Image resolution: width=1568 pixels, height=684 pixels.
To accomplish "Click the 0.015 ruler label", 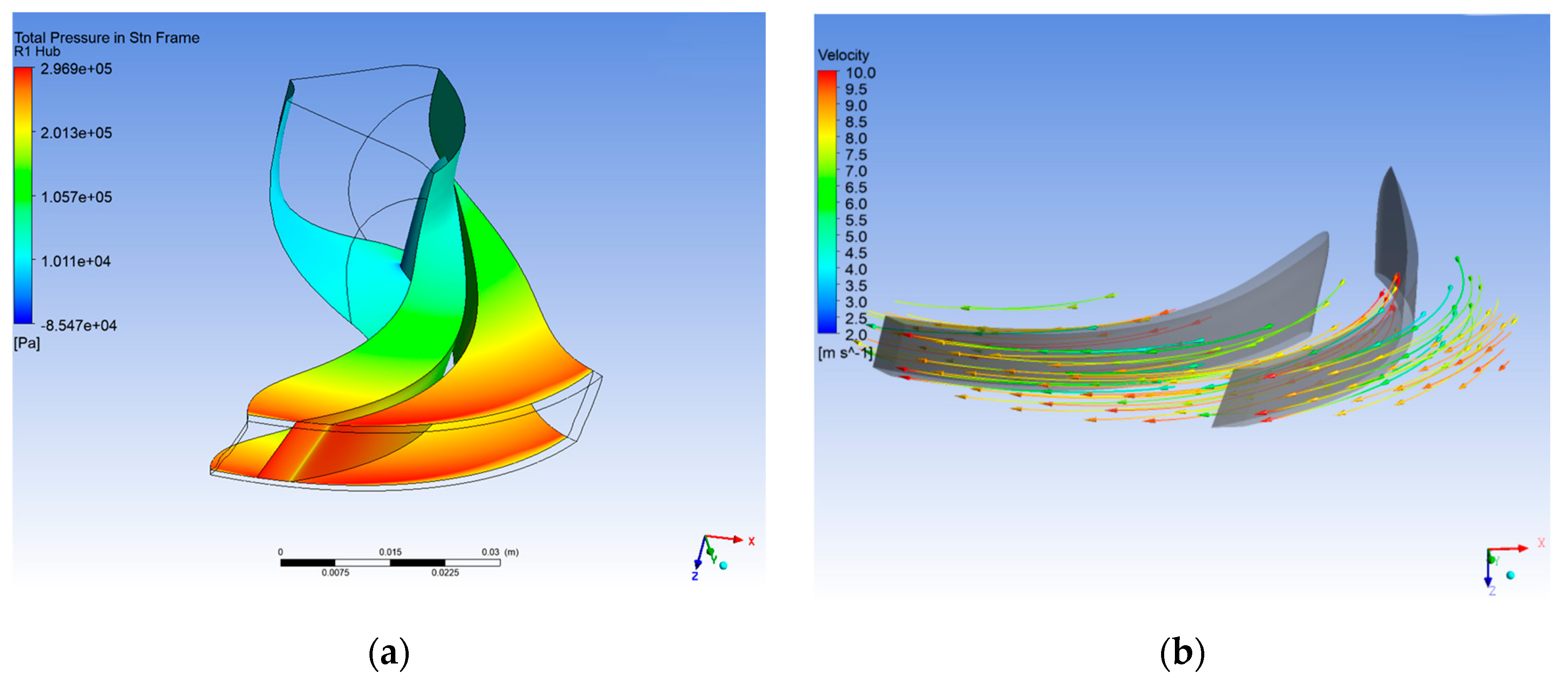I will coord(390,552).
